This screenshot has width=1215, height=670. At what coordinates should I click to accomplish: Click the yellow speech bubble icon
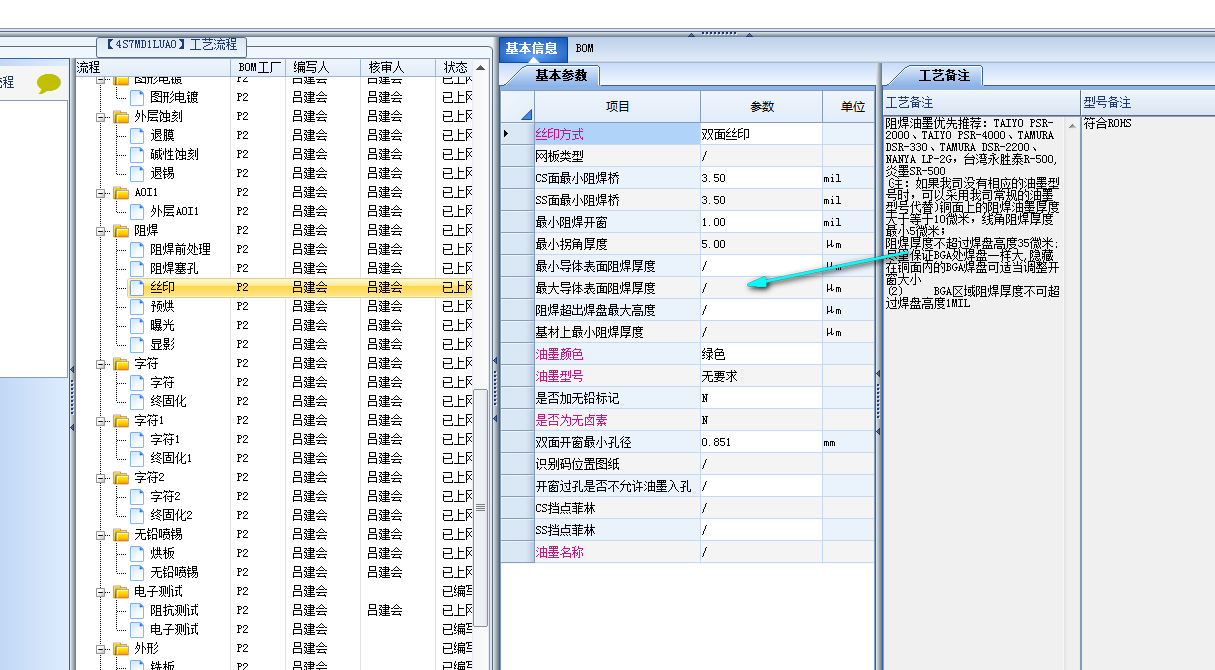click(x=49, y=84)
